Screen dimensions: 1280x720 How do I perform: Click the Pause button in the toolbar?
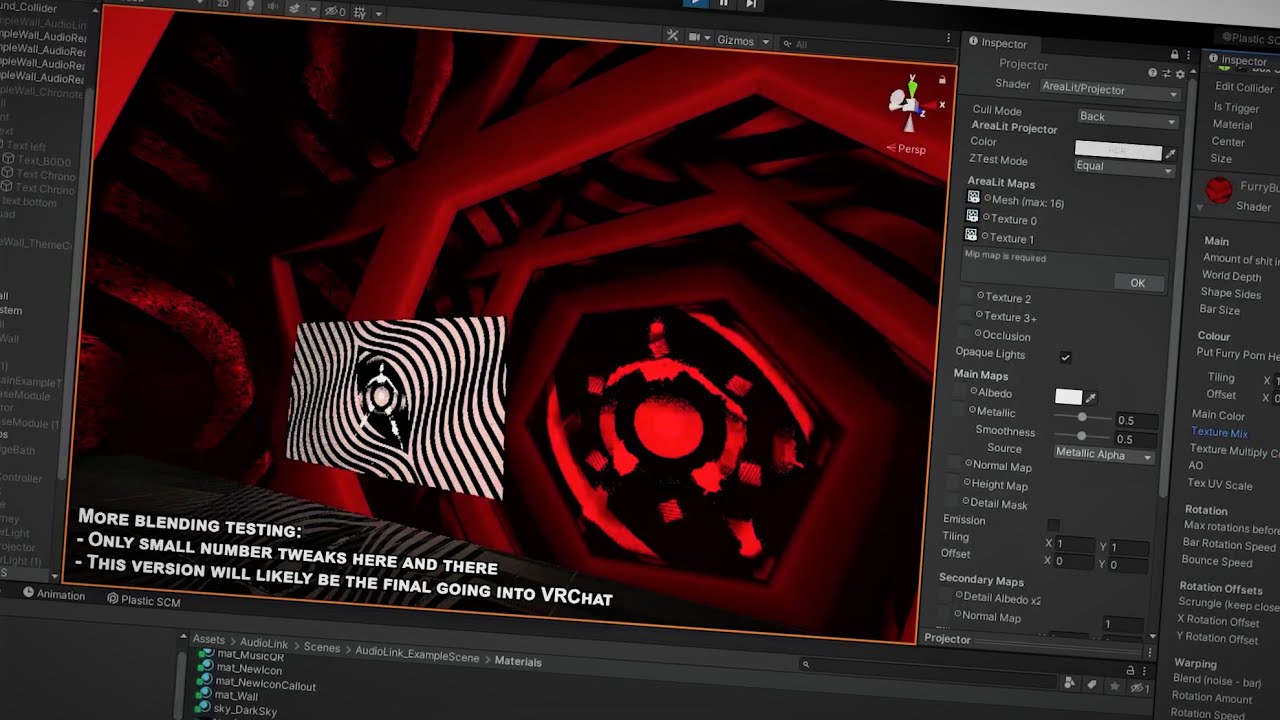tap(724, 3)
